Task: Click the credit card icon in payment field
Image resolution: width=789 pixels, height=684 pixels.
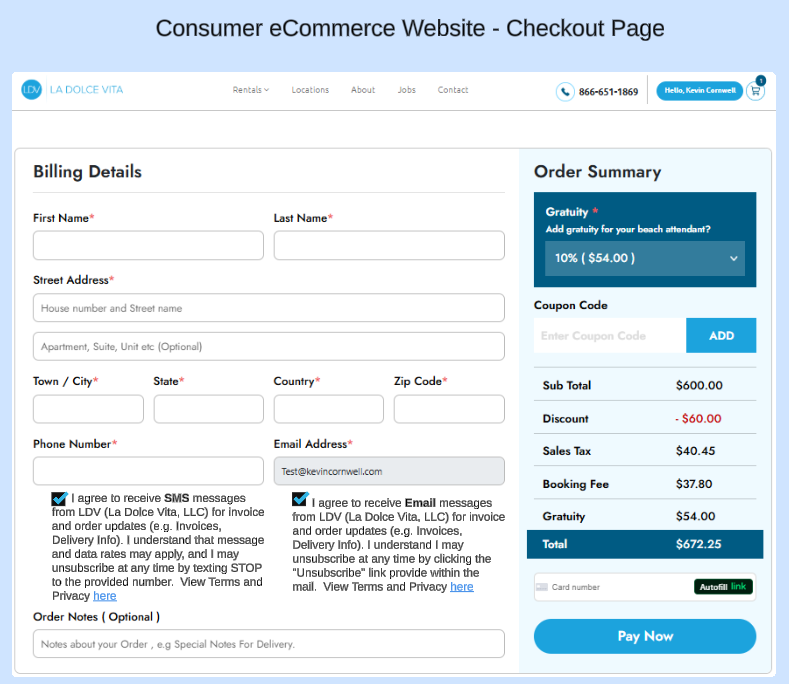Action: (542, 587)
